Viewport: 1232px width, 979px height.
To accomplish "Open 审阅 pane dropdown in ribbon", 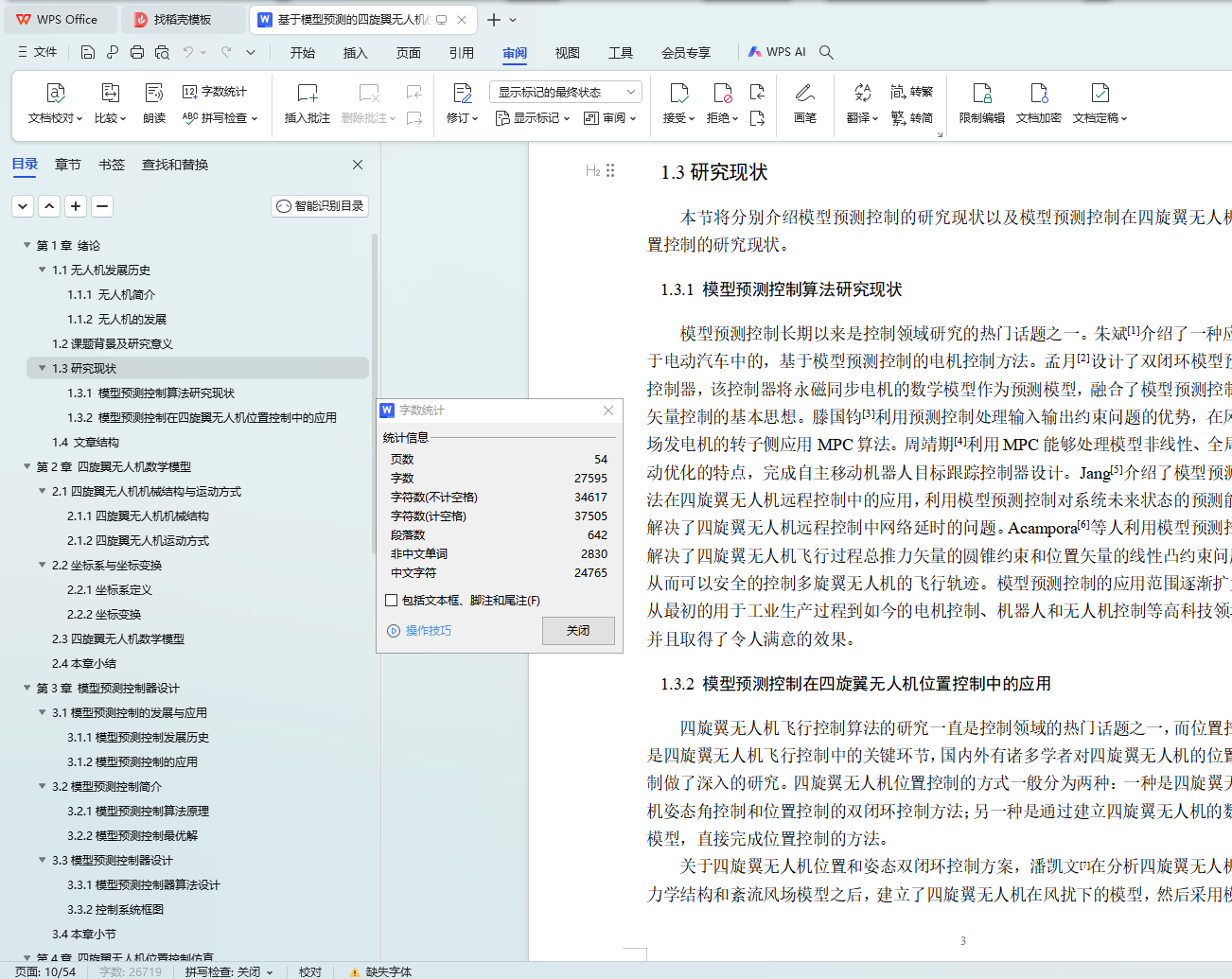I will (x=610, y=118).
